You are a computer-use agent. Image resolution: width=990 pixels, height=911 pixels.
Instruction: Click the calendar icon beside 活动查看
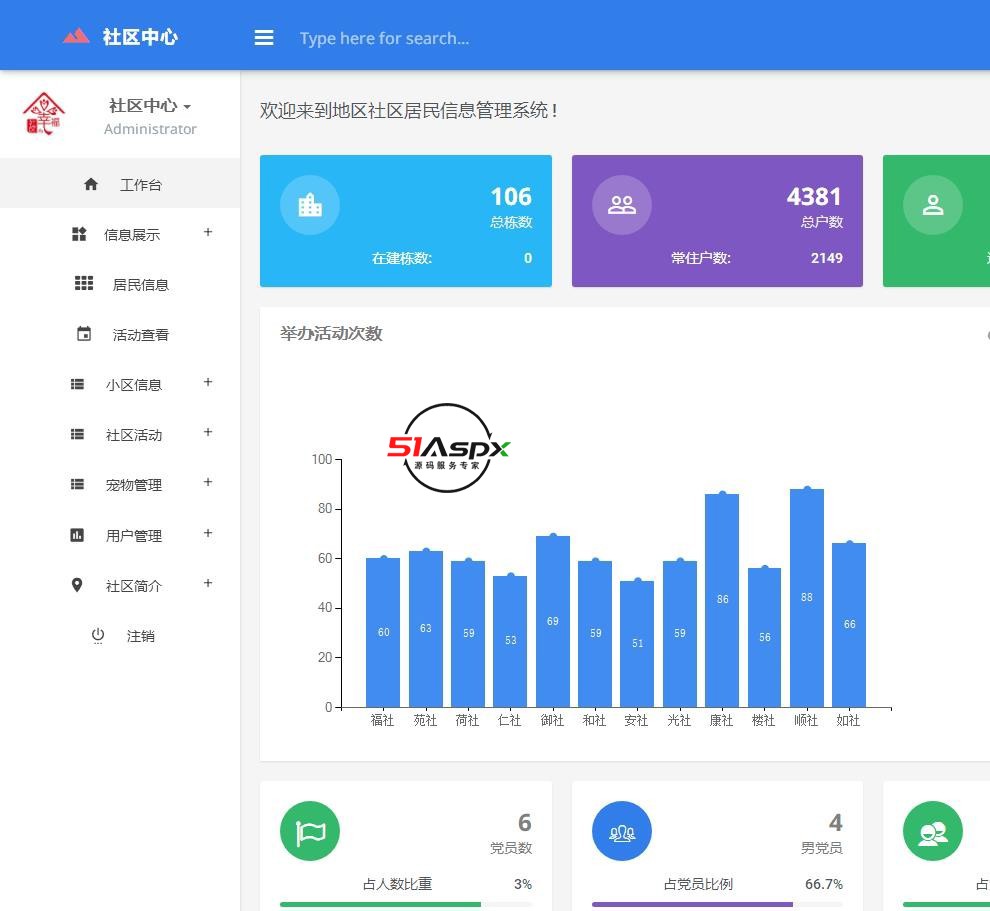pos(84,333)
